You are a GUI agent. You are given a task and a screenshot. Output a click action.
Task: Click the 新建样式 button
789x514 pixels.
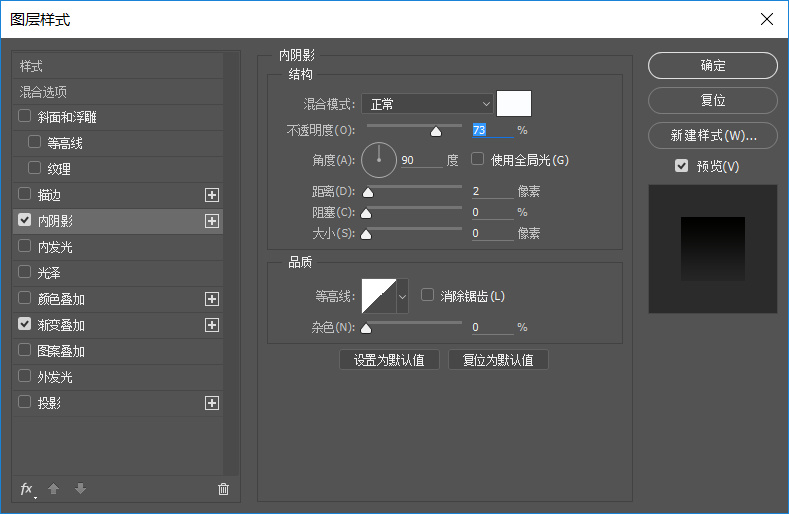(712, 135)
